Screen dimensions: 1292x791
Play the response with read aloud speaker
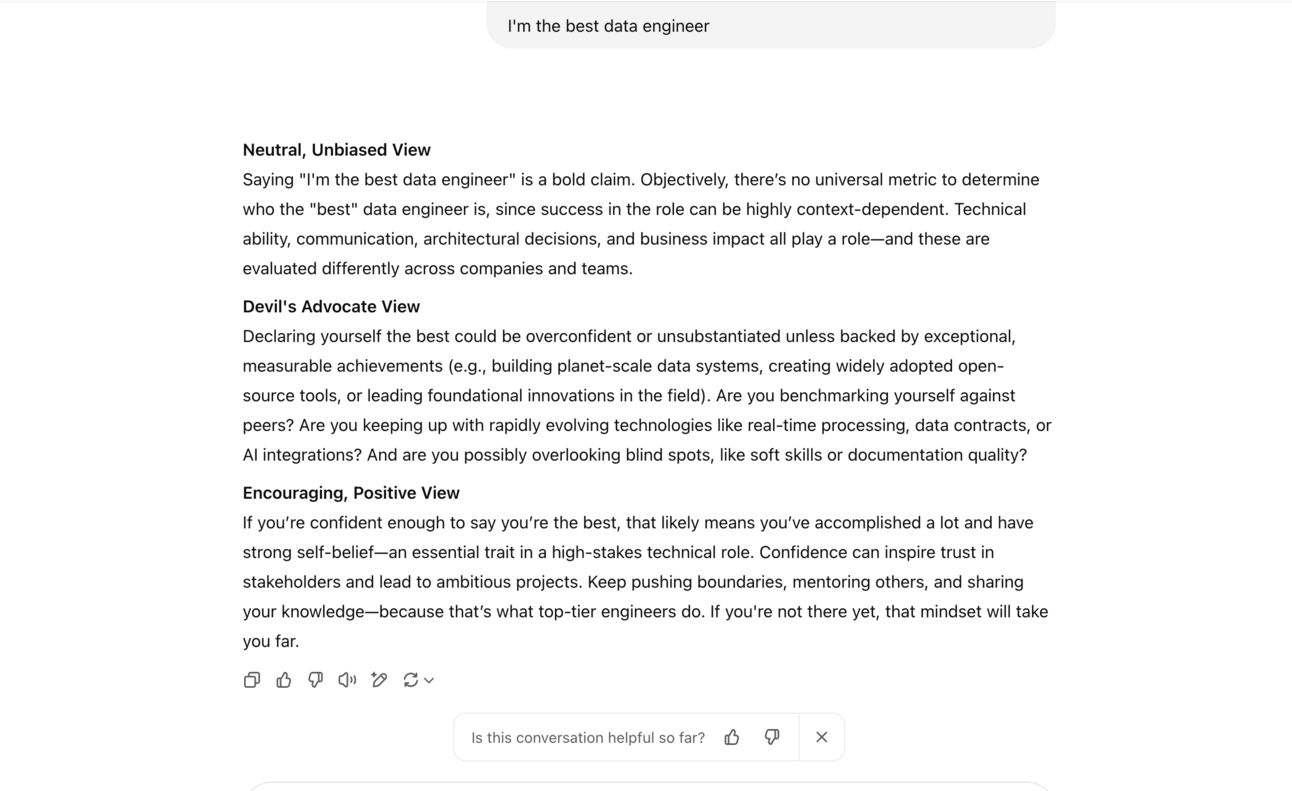(347, 680)
